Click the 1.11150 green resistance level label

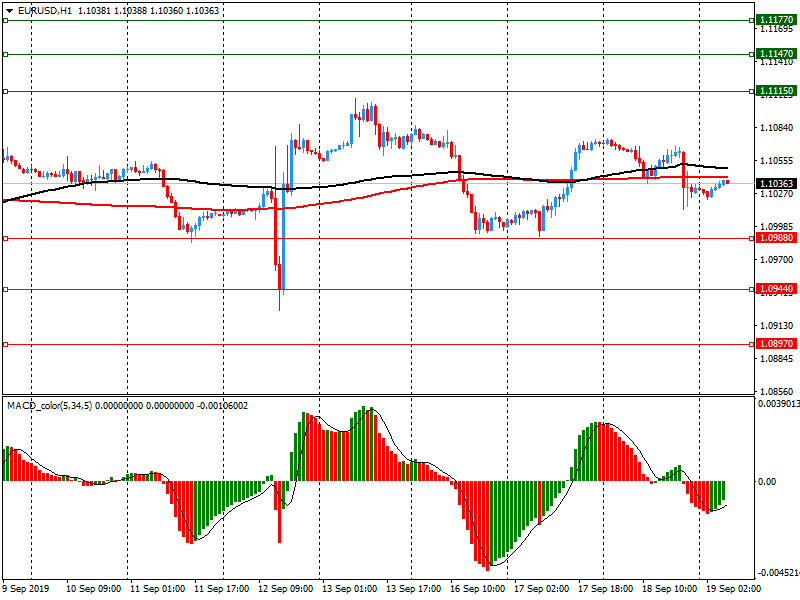click(x=776, y=91)
